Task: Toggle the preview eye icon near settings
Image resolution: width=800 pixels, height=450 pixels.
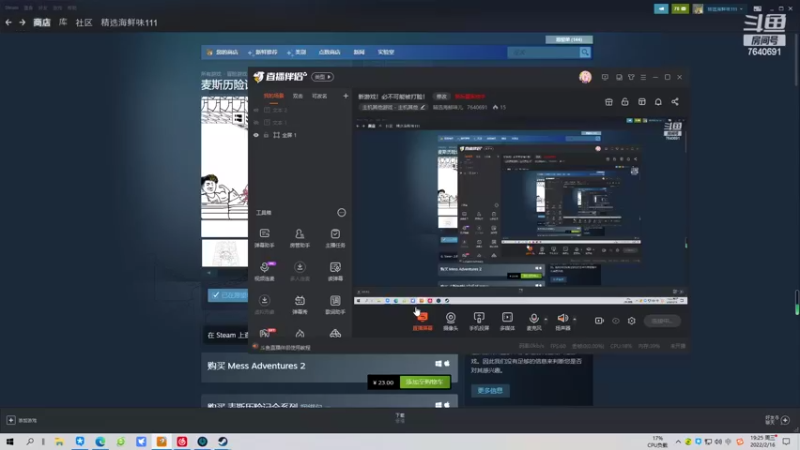Action: [616, 321]
